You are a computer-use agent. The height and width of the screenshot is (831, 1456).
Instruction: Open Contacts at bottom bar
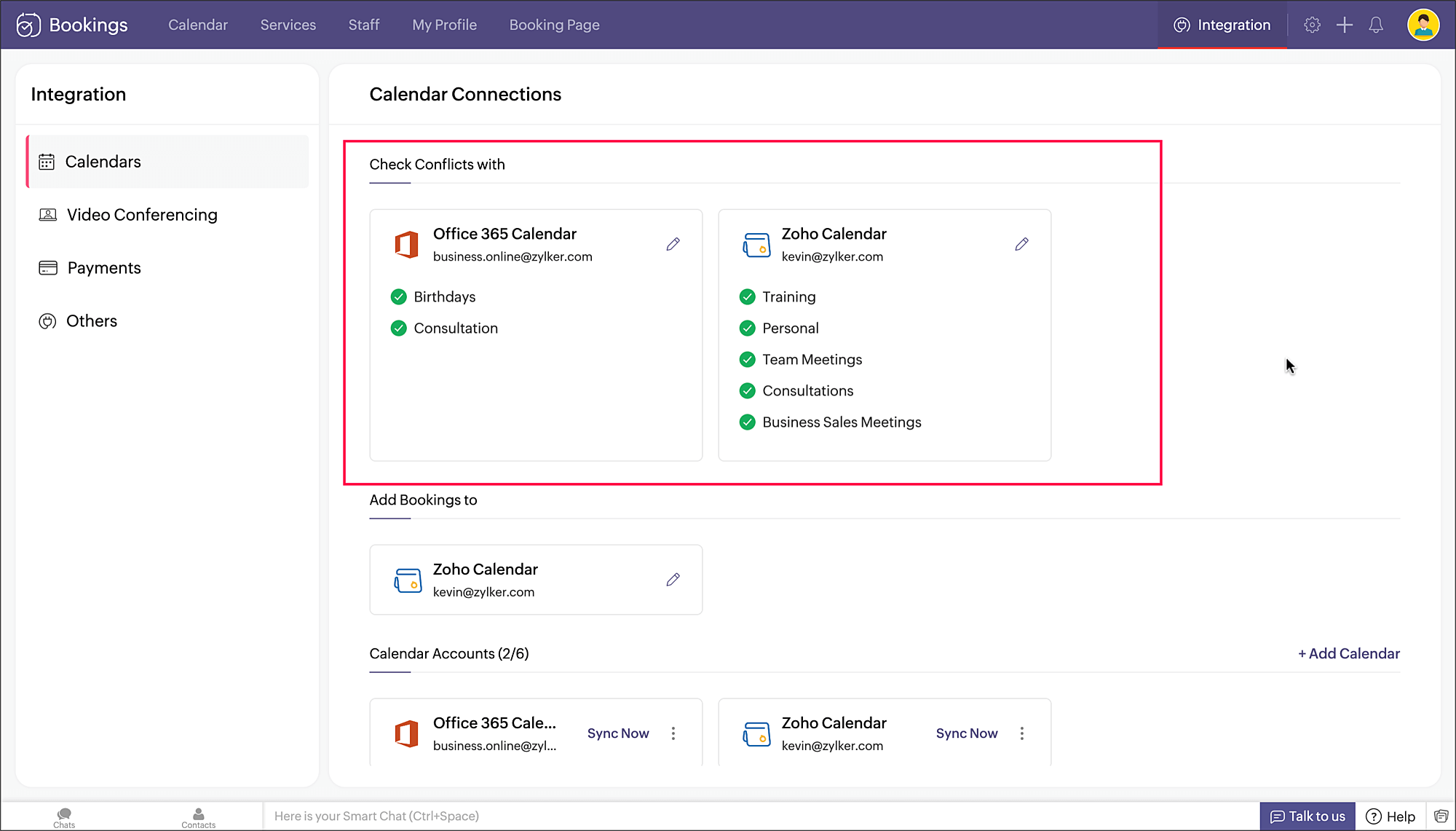tap(198, 818)
